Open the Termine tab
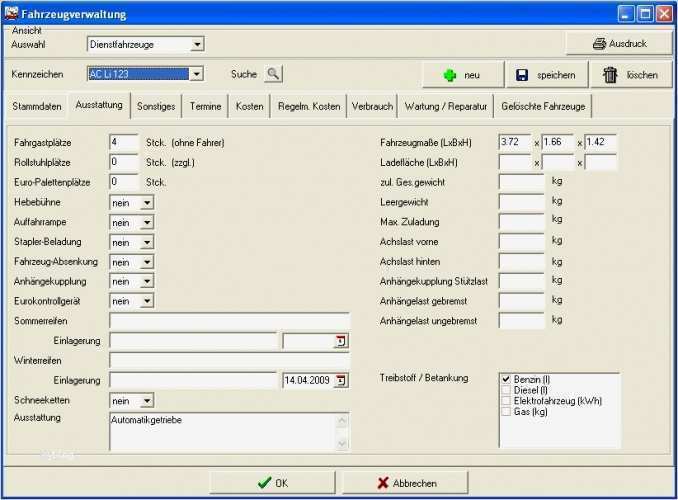 205,106
